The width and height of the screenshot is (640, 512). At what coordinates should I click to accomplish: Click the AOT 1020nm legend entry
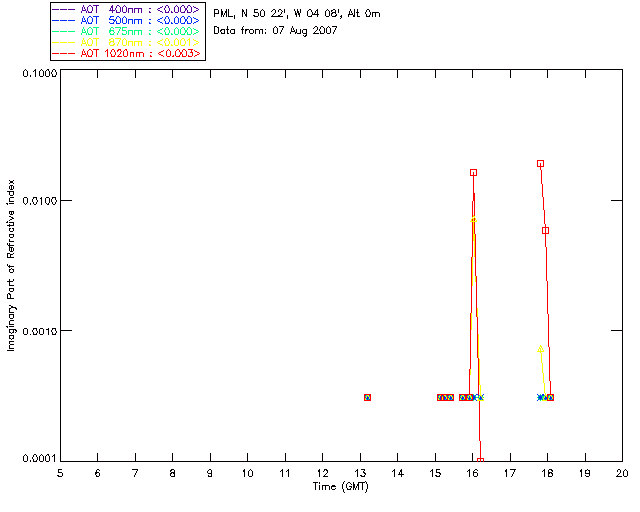click(x=127, y=54)
